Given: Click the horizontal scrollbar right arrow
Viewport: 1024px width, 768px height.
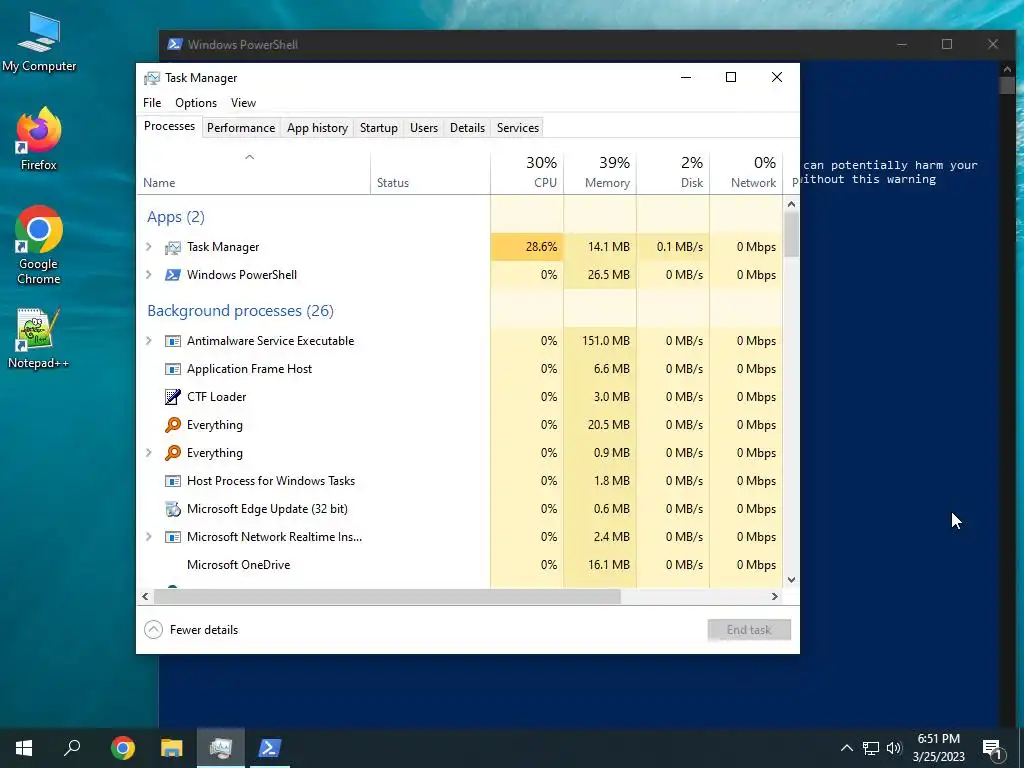Looking at the screenshot, I should (775, 596).
